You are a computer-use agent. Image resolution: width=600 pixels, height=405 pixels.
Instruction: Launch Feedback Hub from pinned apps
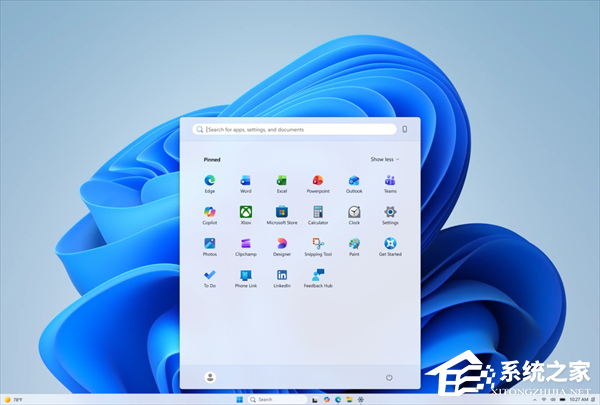(318, 278)
